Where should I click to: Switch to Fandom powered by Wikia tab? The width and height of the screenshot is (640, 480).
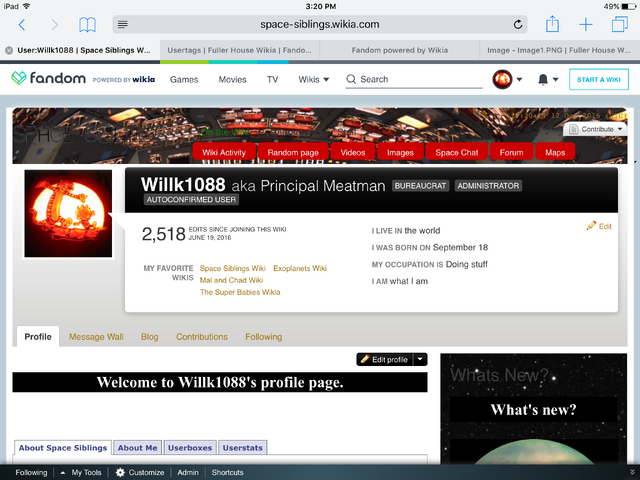tap(400, 50)
